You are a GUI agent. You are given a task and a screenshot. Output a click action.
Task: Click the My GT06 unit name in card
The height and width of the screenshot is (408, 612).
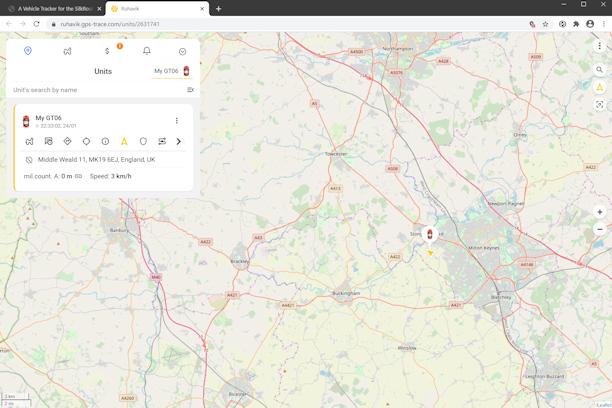point(48,118)
